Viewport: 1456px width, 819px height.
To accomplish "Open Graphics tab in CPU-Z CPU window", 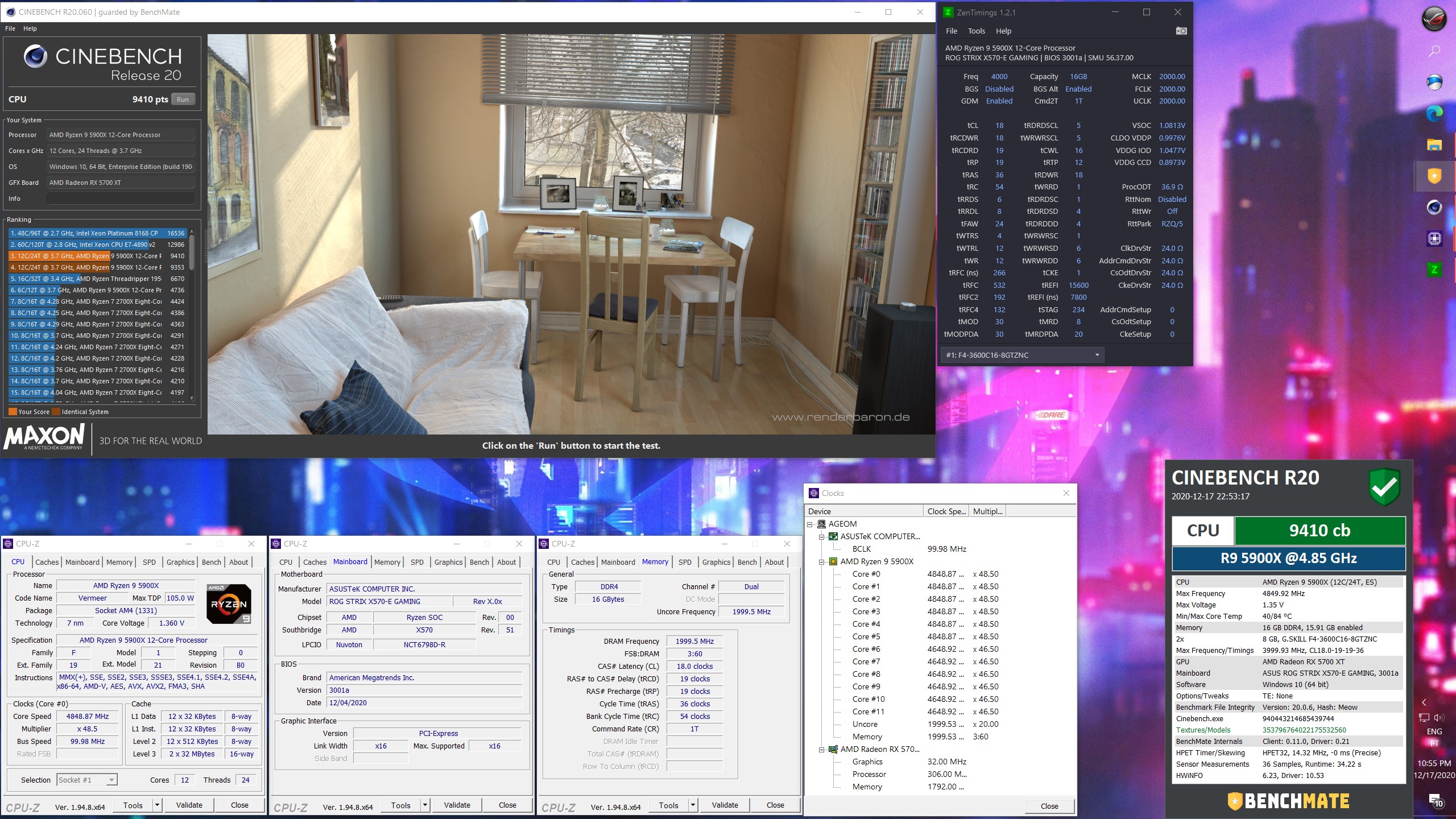I will 181,562.
